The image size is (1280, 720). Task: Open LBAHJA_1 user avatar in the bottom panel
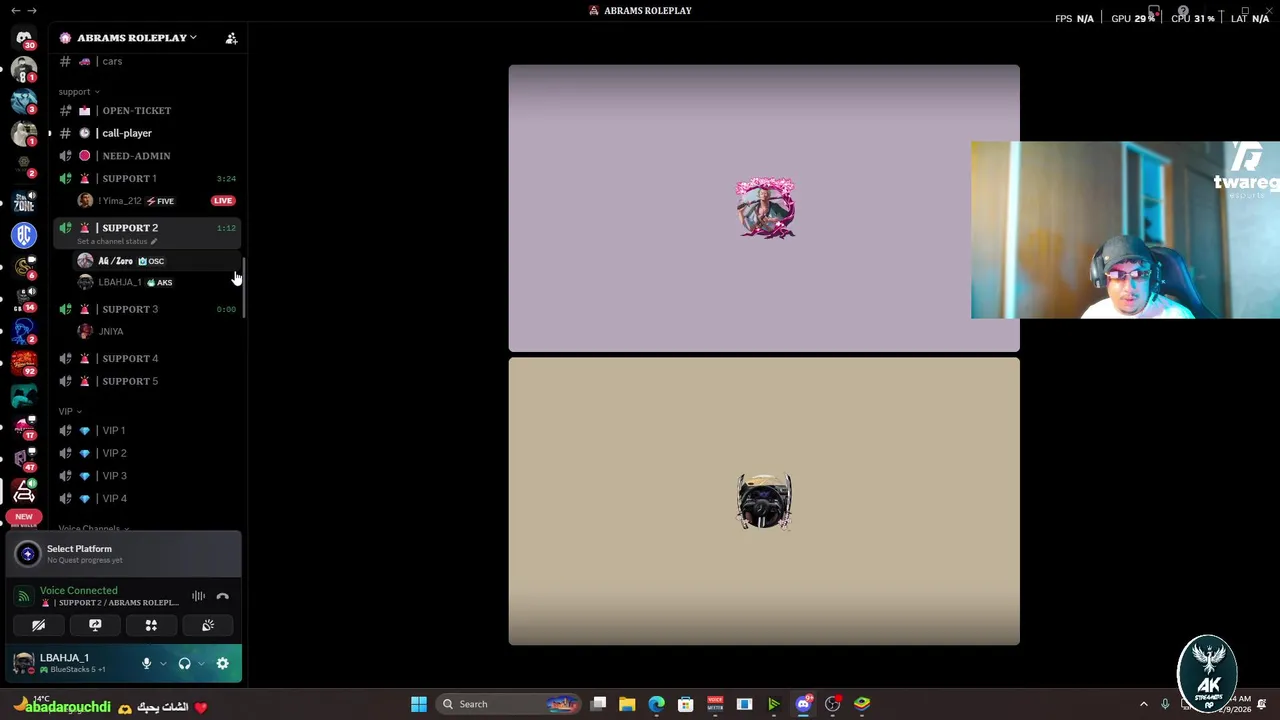(24, 663)
